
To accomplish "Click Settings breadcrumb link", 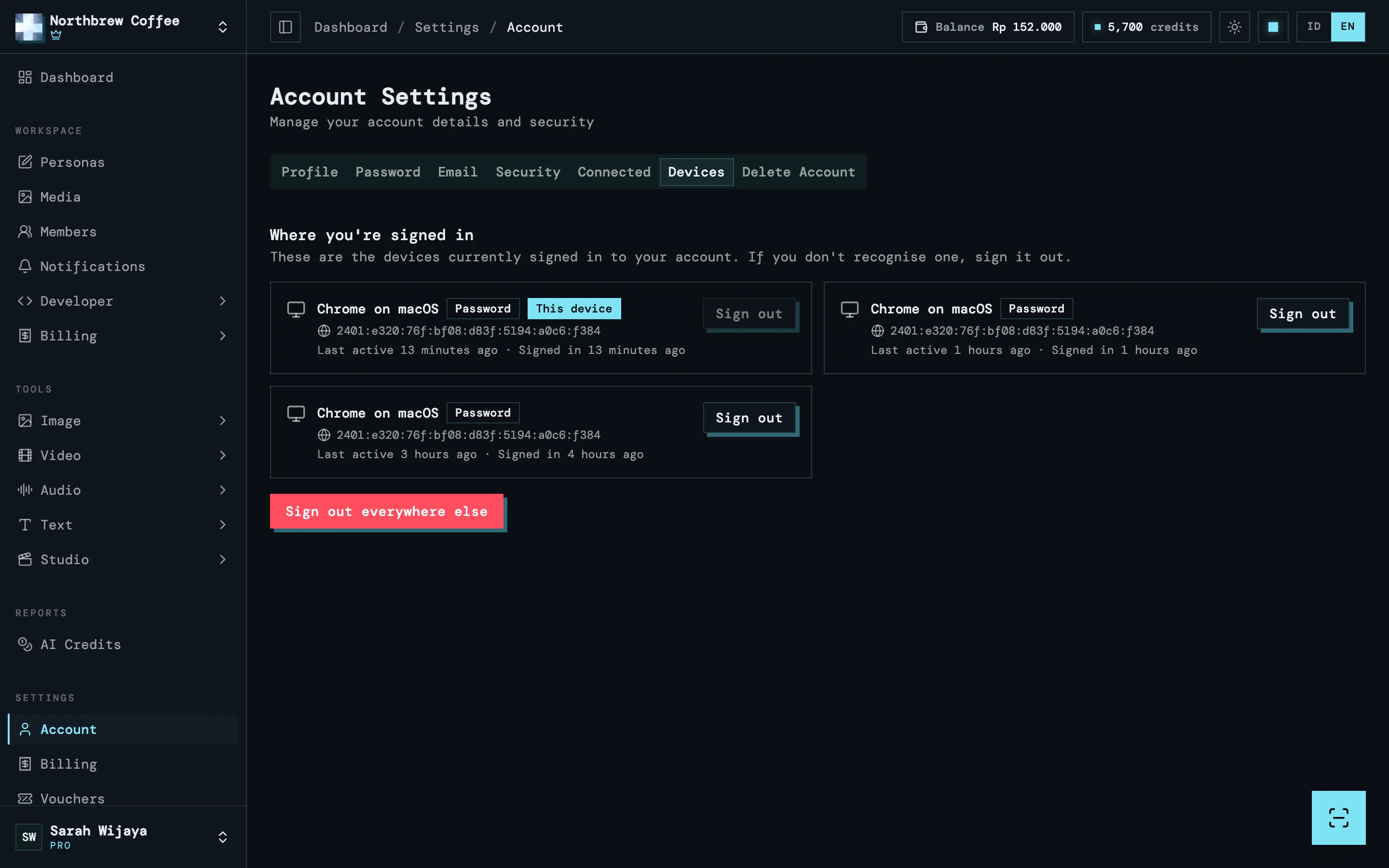I will point(447,27).
